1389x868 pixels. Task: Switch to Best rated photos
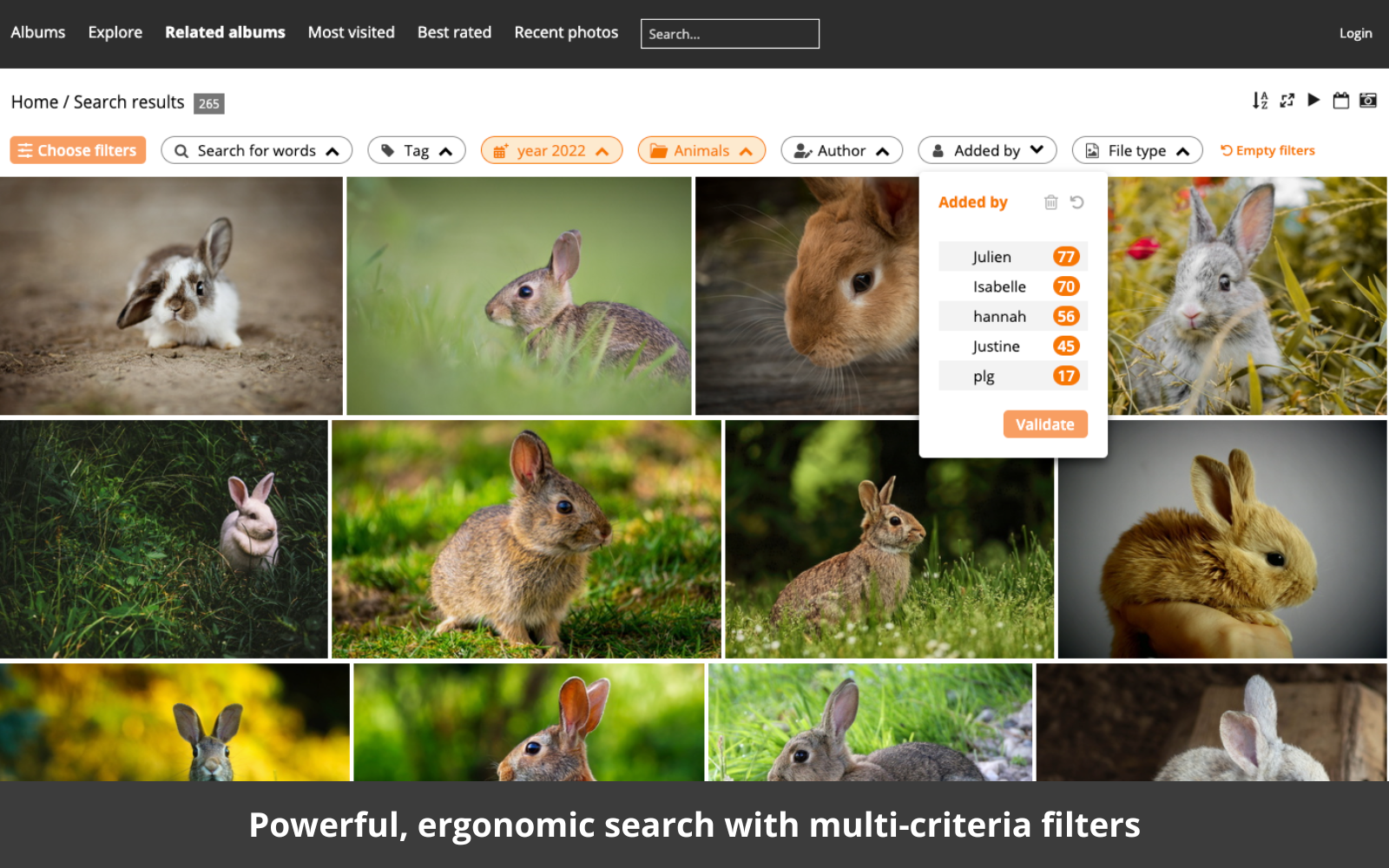[x=454, y=32]
